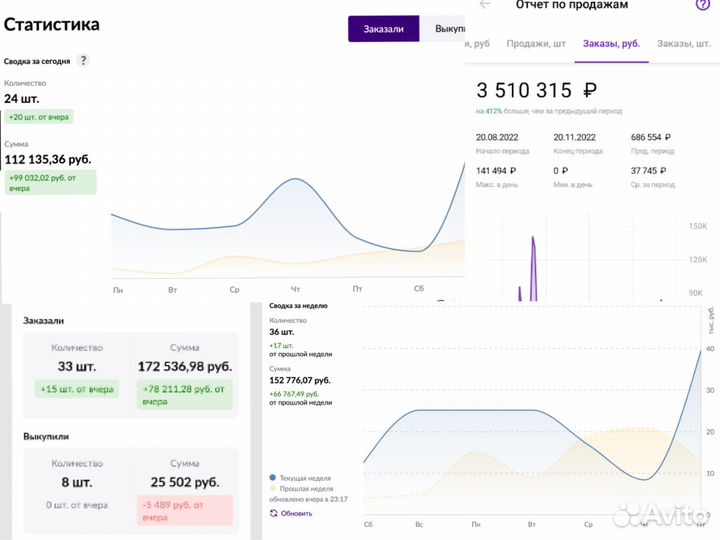
Task: Click the +99 032,02 руб. green badge
Action: pos(50,182)
